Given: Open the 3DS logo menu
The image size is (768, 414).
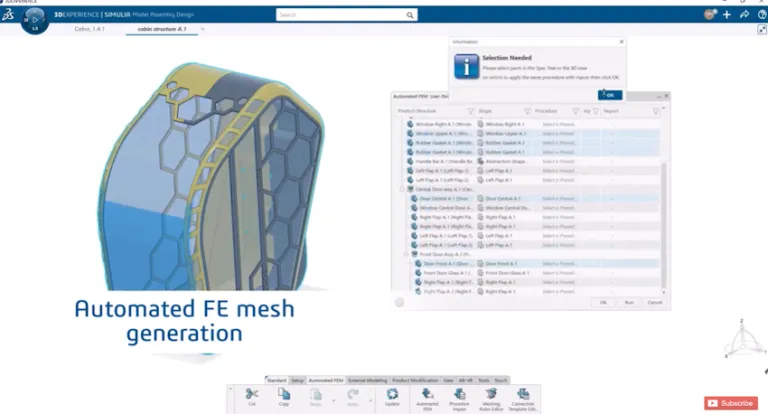Looking at the screenshot, I should pyautogui.click(x=8, y=15).
